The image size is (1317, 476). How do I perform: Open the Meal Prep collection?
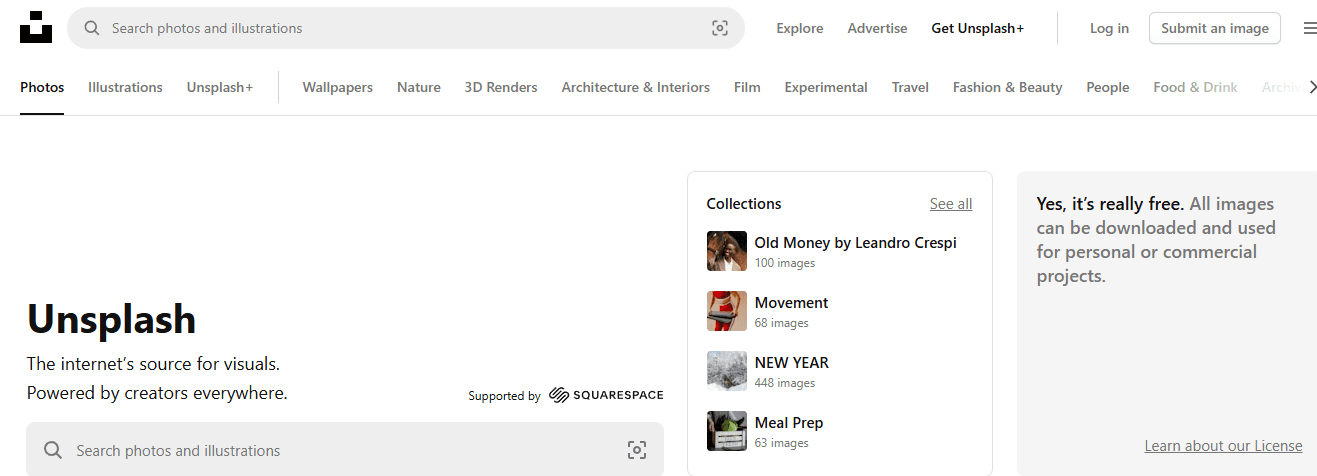tap(789, 422)
